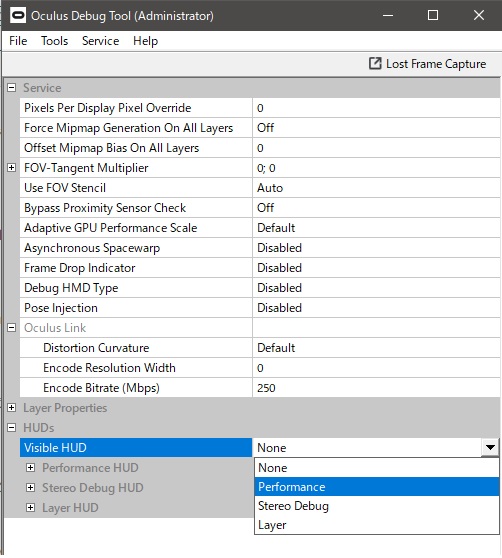Screen dimensions: 502x558
Task: Click Pose Injection Disabled value
Action: (376, 307)
